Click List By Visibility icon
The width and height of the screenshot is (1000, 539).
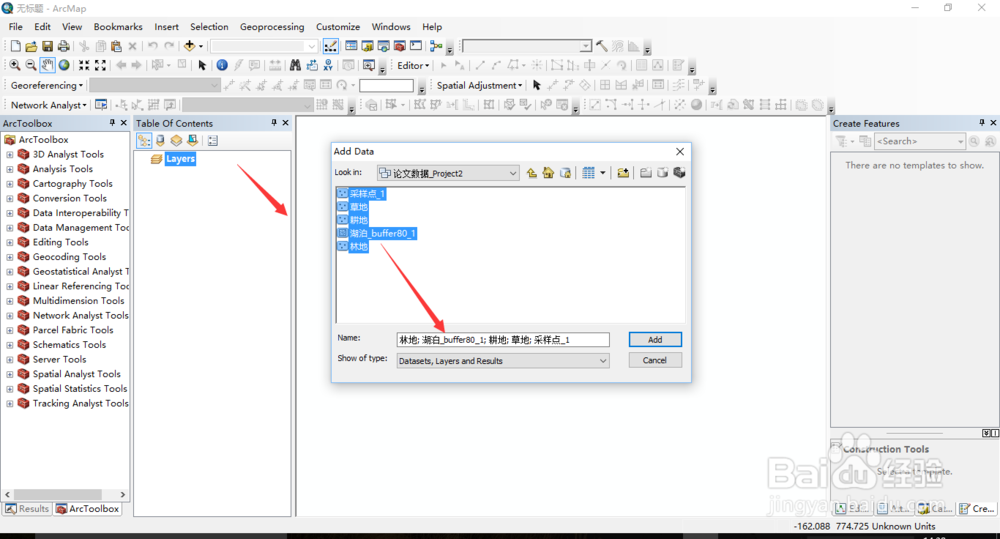point(176,140)
